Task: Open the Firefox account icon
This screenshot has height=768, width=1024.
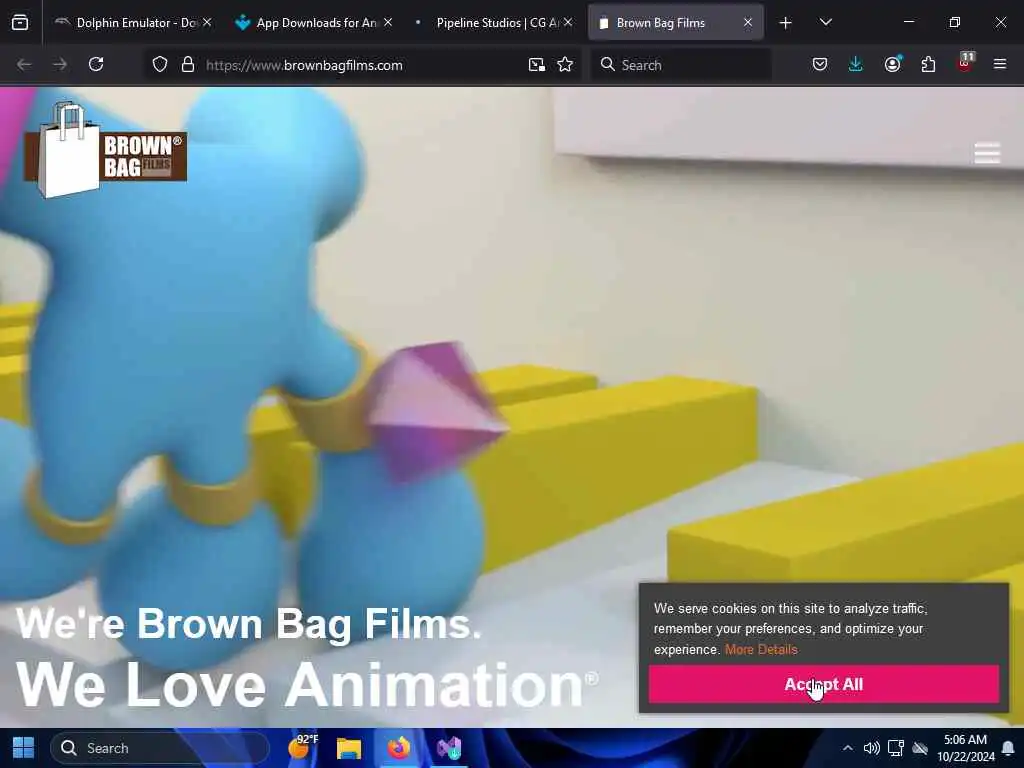Action: coord(892,64)
